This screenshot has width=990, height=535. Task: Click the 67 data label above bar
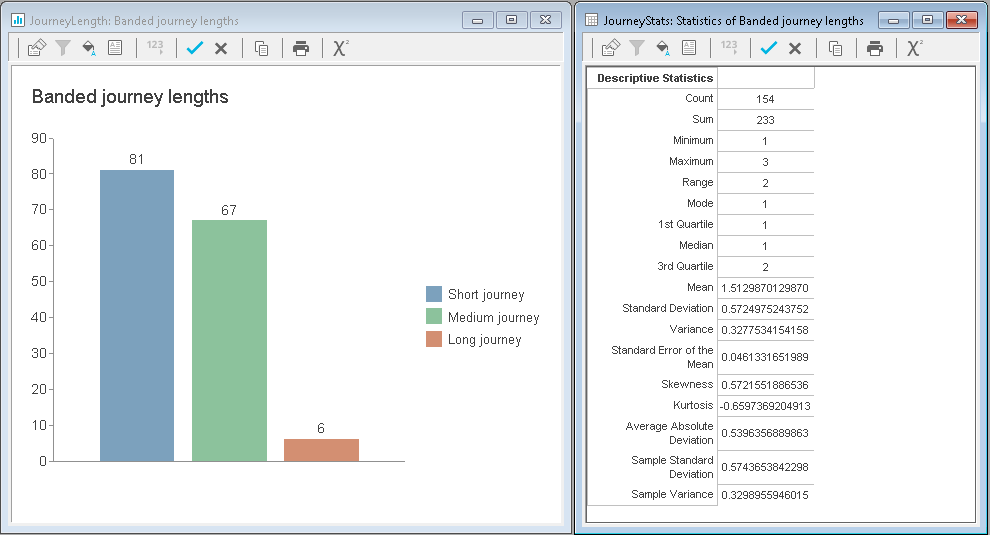229,210
